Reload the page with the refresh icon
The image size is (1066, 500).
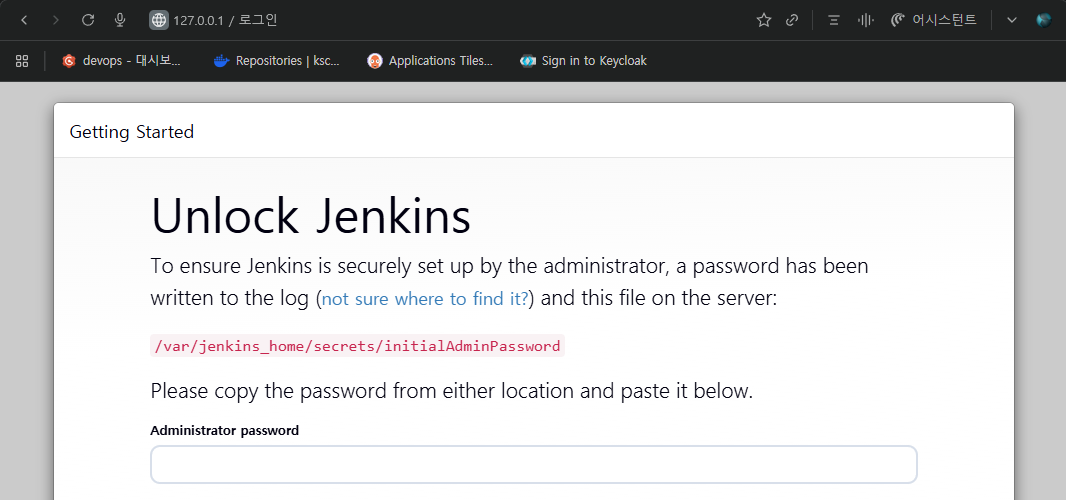click(x=88, y=20)
